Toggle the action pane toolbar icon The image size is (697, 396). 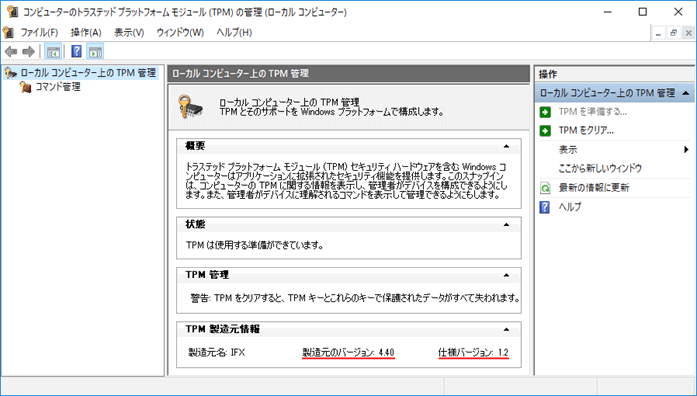pos(95,52)
